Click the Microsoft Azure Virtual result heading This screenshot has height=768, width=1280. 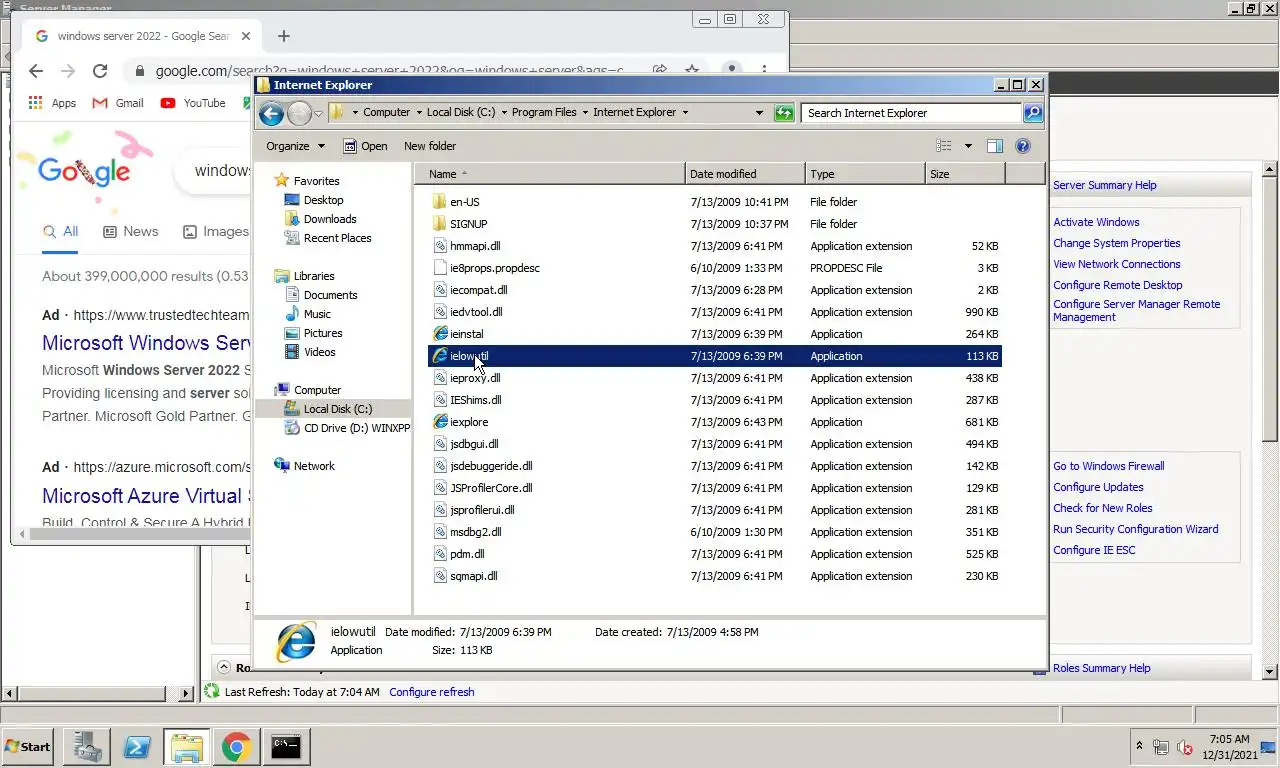click(x=146, y=496)
